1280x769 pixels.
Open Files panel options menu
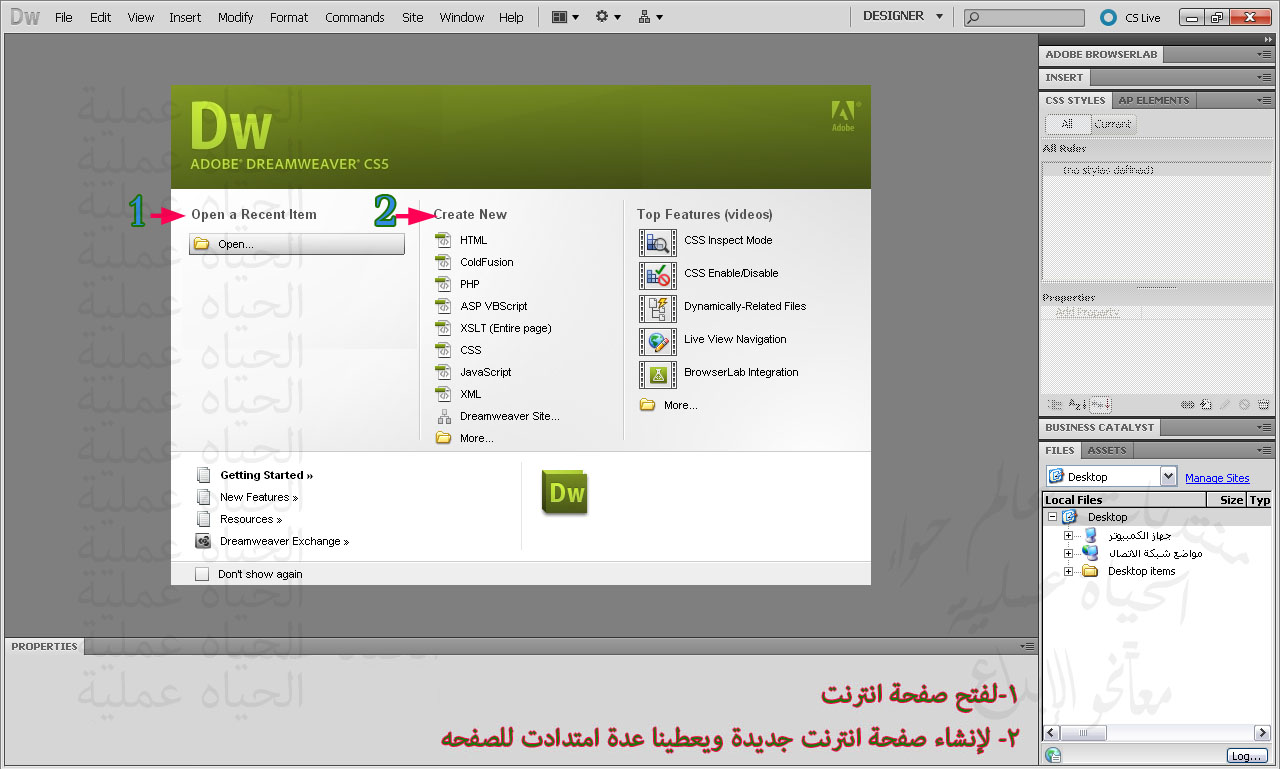pos(1265,450)
